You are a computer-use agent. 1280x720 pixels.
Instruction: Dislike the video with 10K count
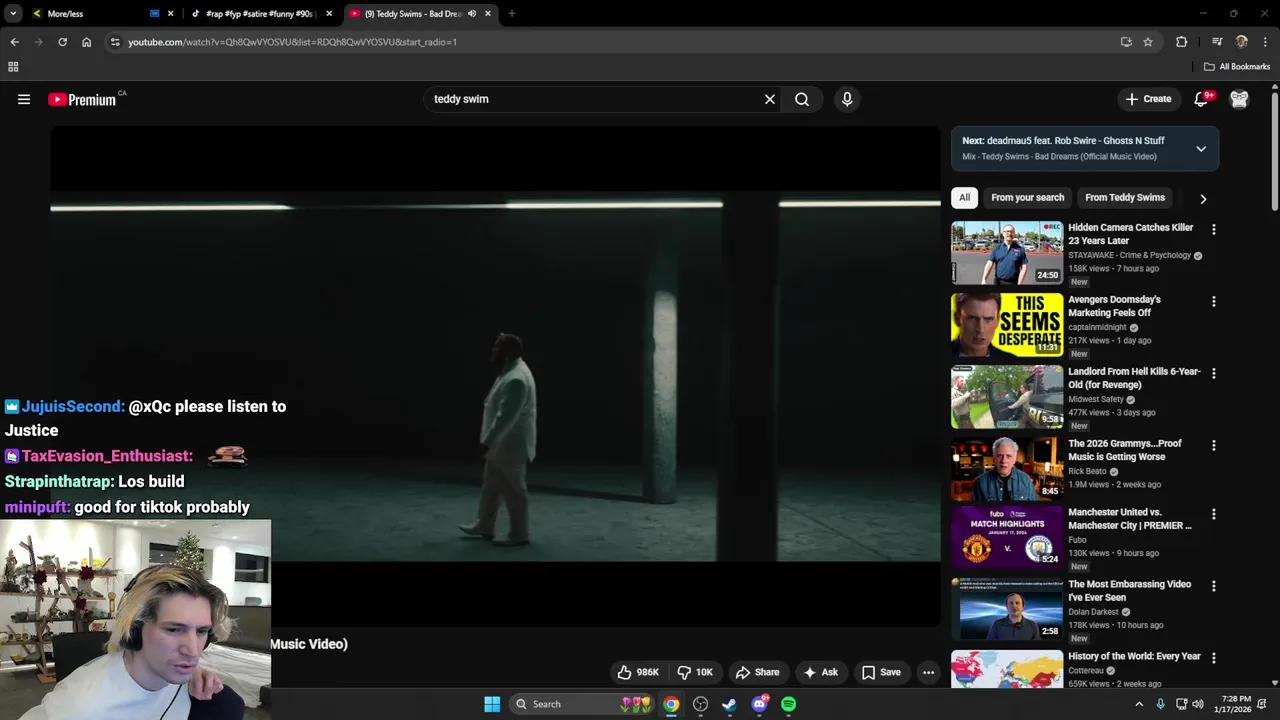695,672
